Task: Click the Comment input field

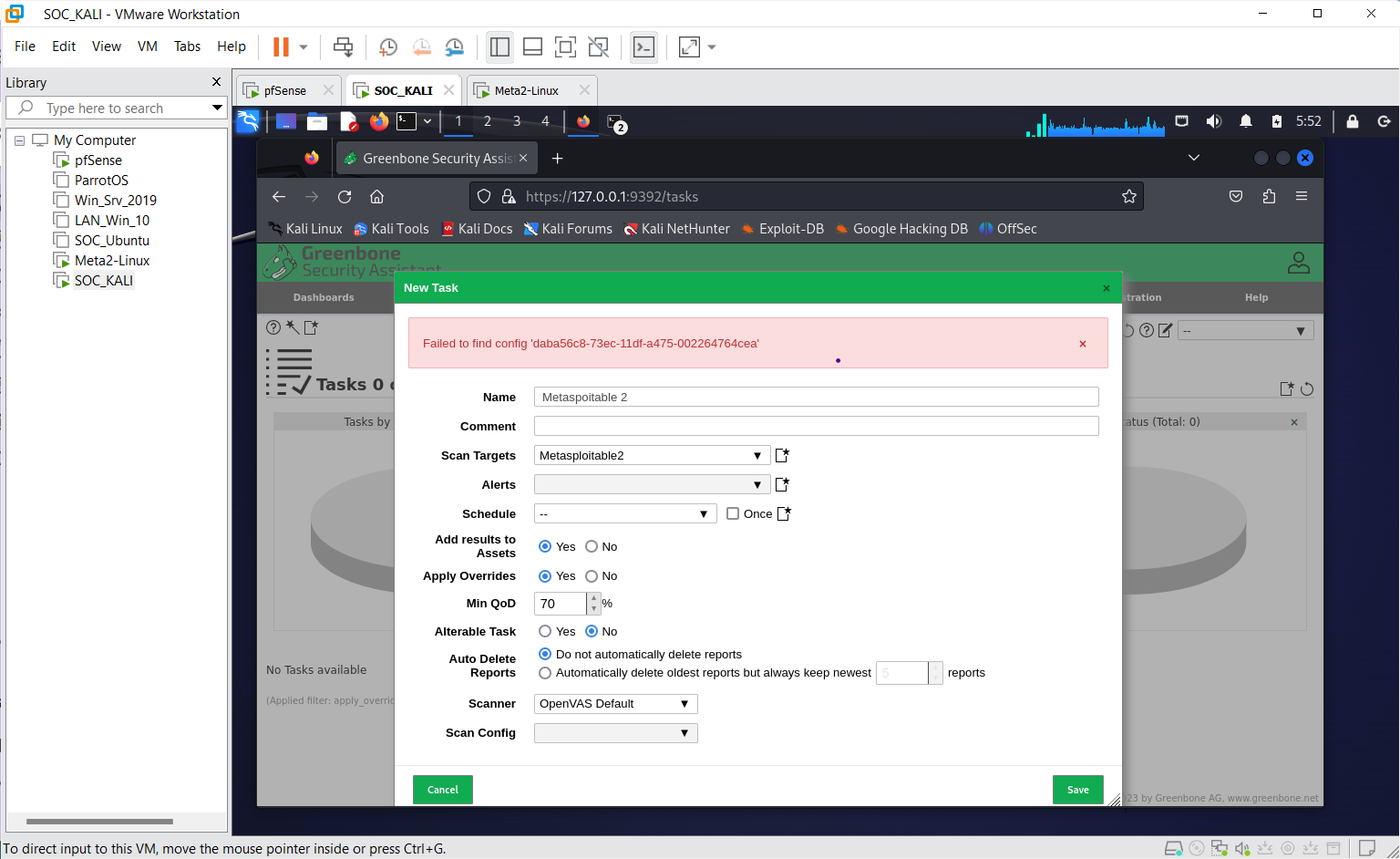Action: coord(817,426)
